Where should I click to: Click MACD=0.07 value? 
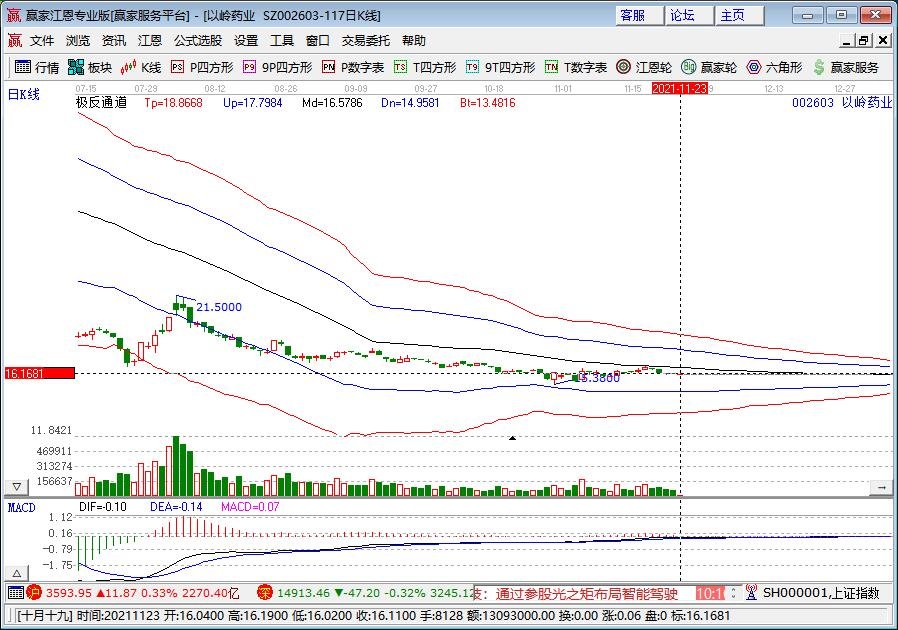pos(250,507)
